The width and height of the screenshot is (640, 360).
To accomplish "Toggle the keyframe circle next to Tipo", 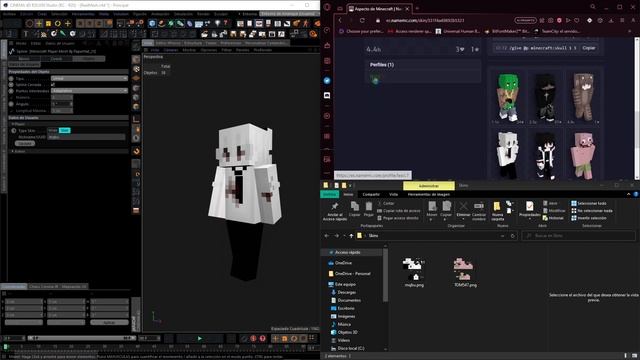I will point(11,78).
